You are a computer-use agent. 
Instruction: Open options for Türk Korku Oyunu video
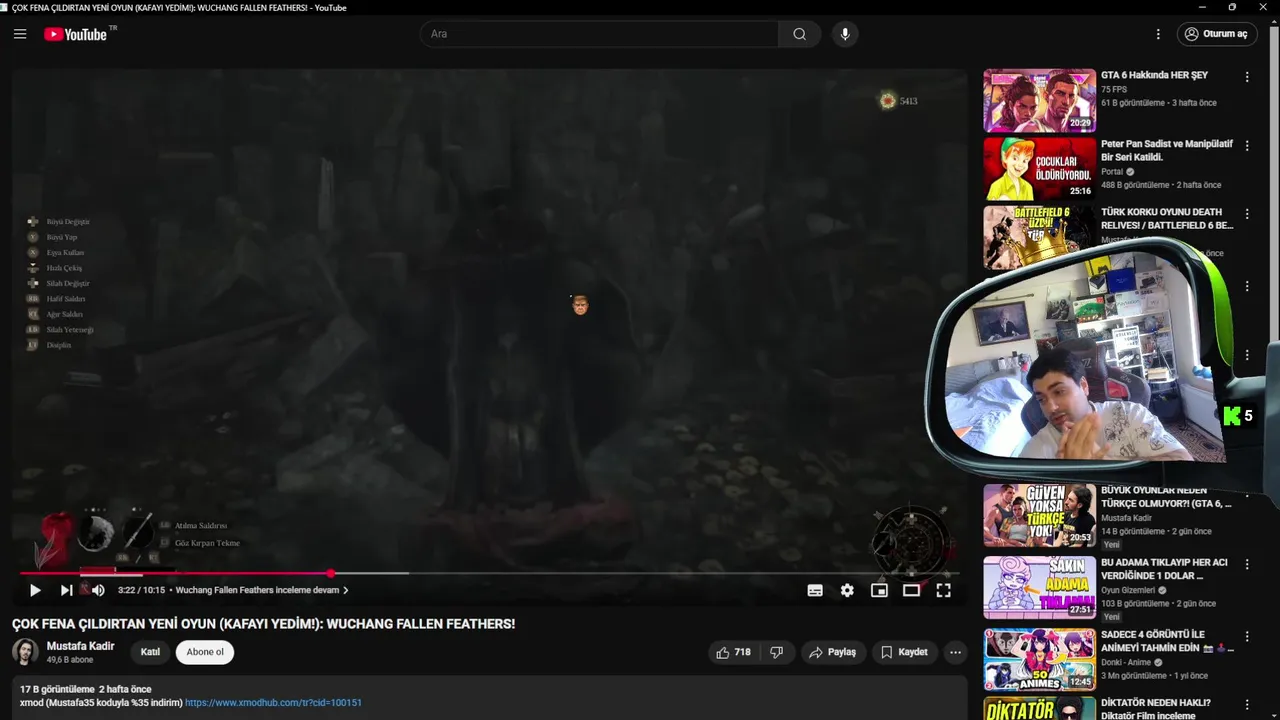(x=1247, y=214)
